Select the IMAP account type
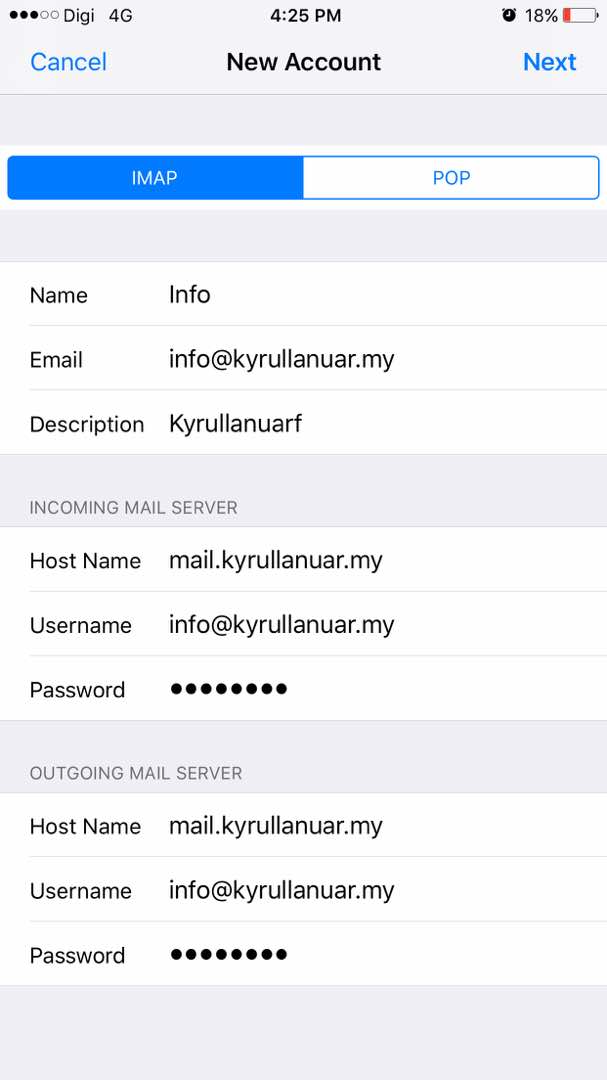This screenshot has height=1080, width=607. tap(155, 178)
